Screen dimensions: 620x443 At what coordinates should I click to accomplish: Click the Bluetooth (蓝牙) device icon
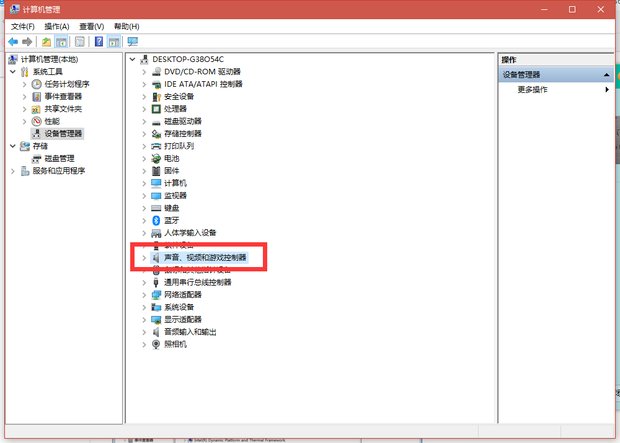tap(156, 220)
